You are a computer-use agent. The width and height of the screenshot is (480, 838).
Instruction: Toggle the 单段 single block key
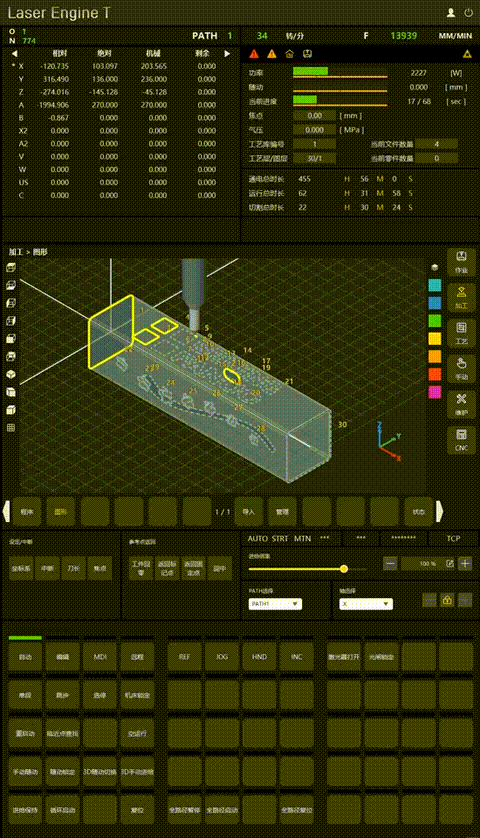(25, 695)
